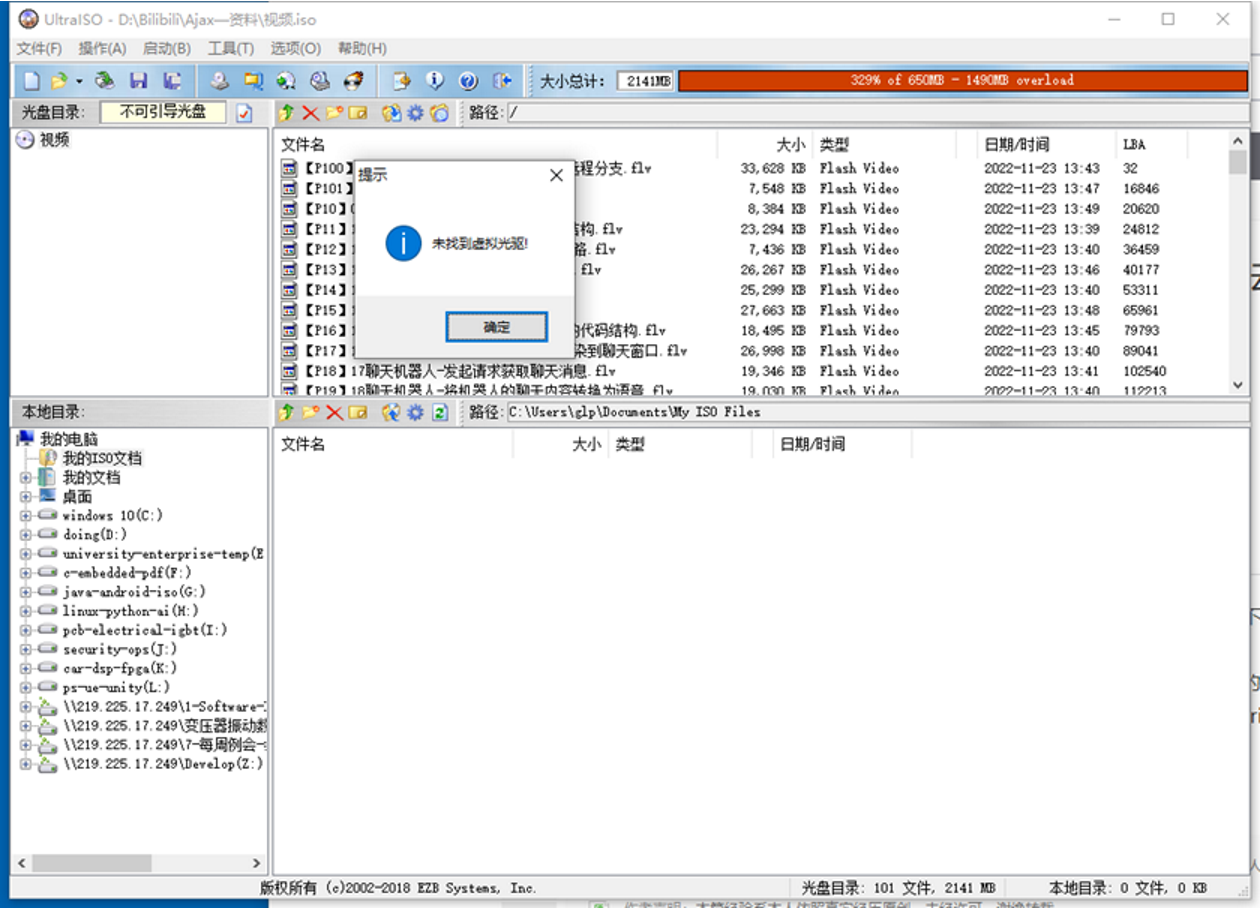
Task: Create new folder in the local pane toolbar
Action: coord(310,412)
